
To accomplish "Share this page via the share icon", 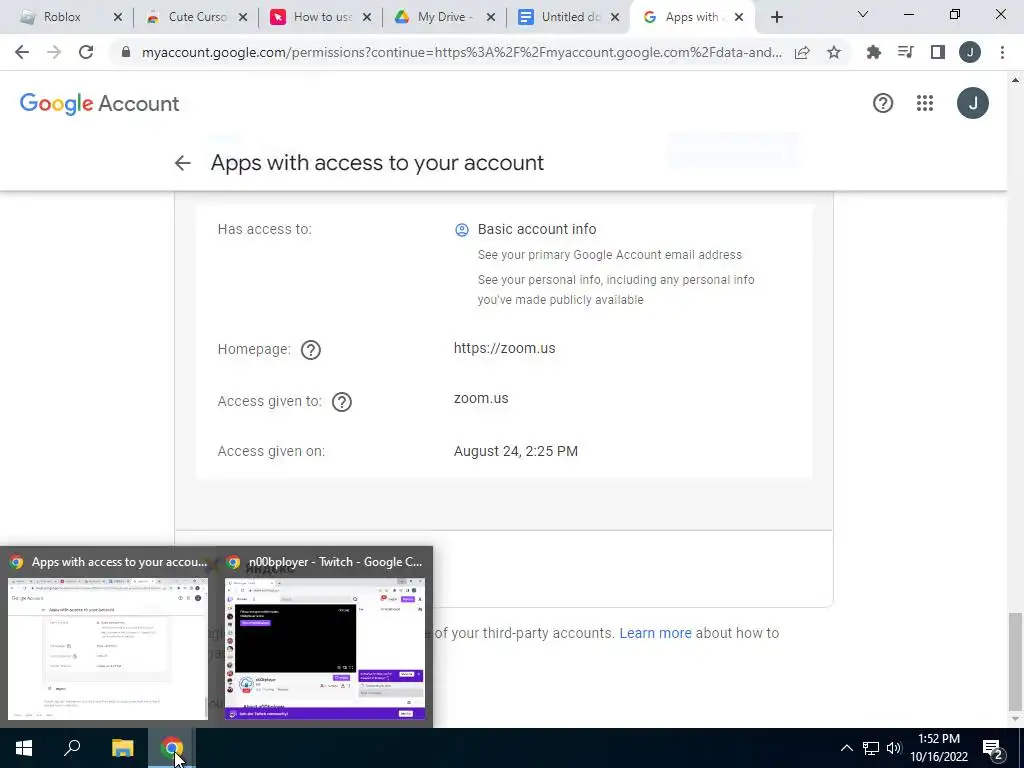I will [802, 52].
